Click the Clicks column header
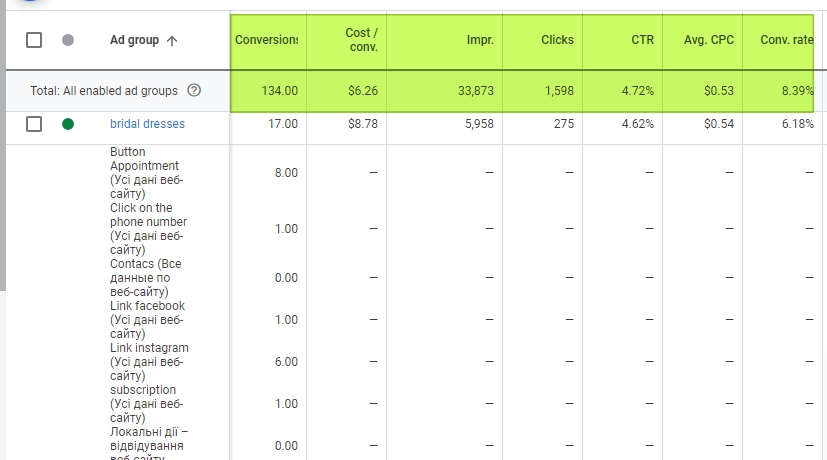This screenshot has width=827, height=460. coord(557,41)
